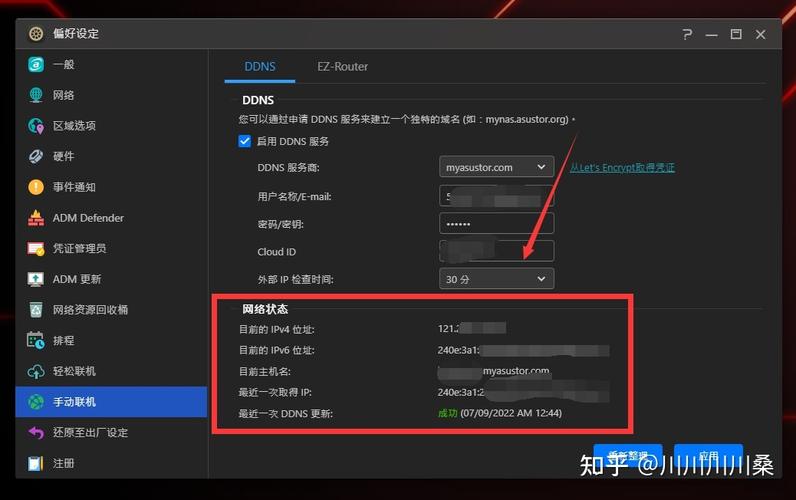Click the 目前的 IPv6 位址 label
The height and width of the screenshot is (500, 796).
(x=277, y=350)
